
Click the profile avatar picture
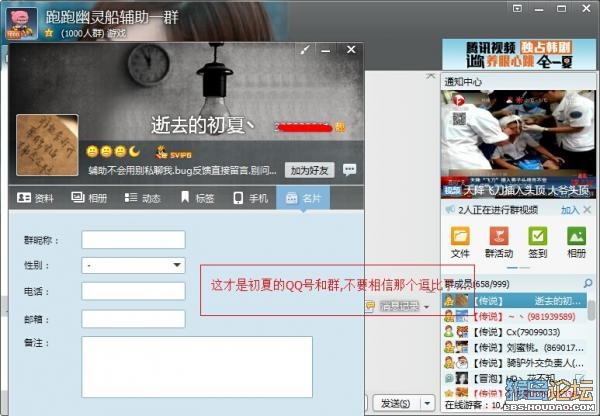coord(47,145)
